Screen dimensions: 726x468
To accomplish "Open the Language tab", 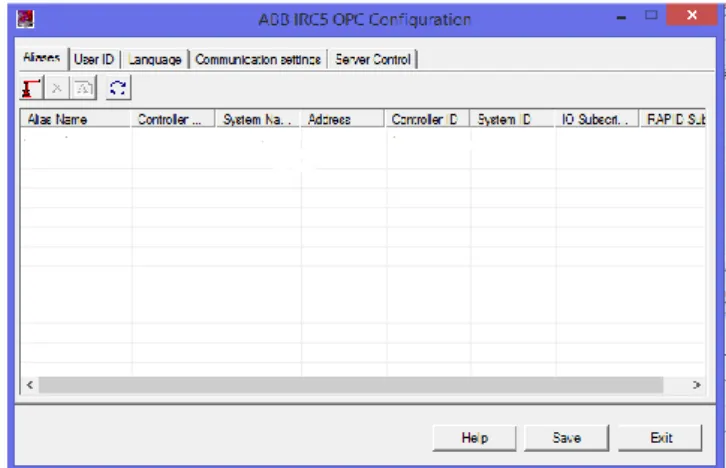I will tap(155, 60).
